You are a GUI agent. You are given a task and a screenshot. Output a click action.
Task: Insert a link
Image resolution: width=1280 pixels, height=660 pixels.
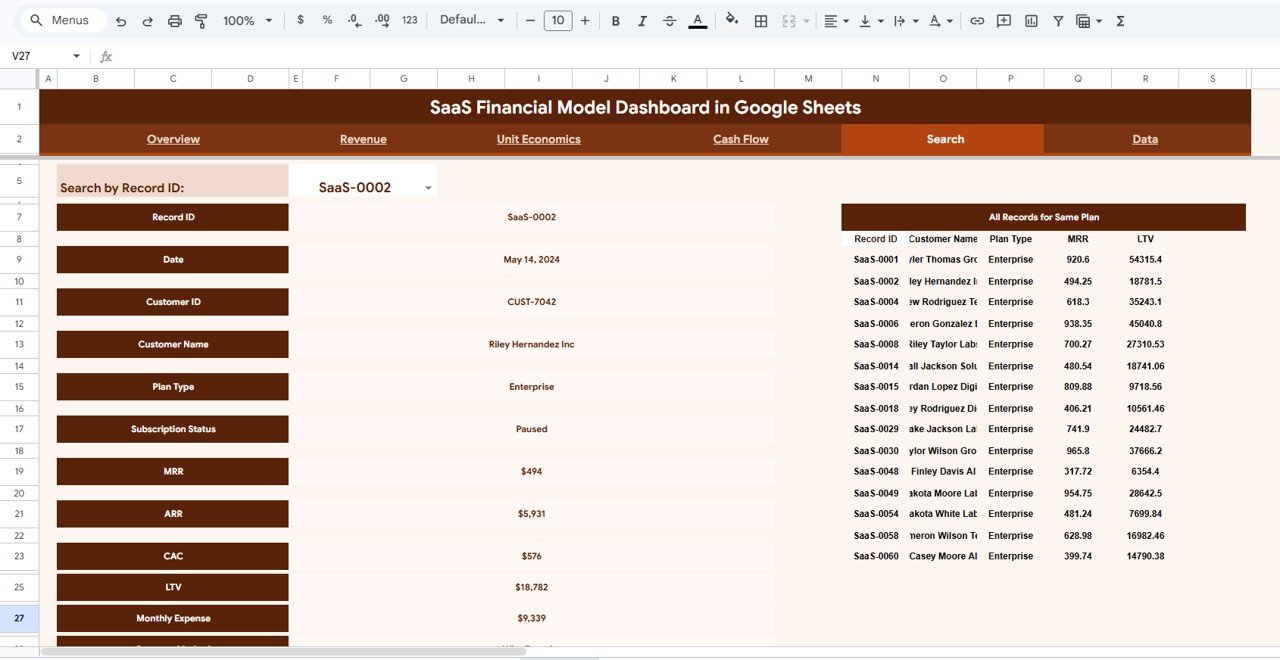(977, 19)
